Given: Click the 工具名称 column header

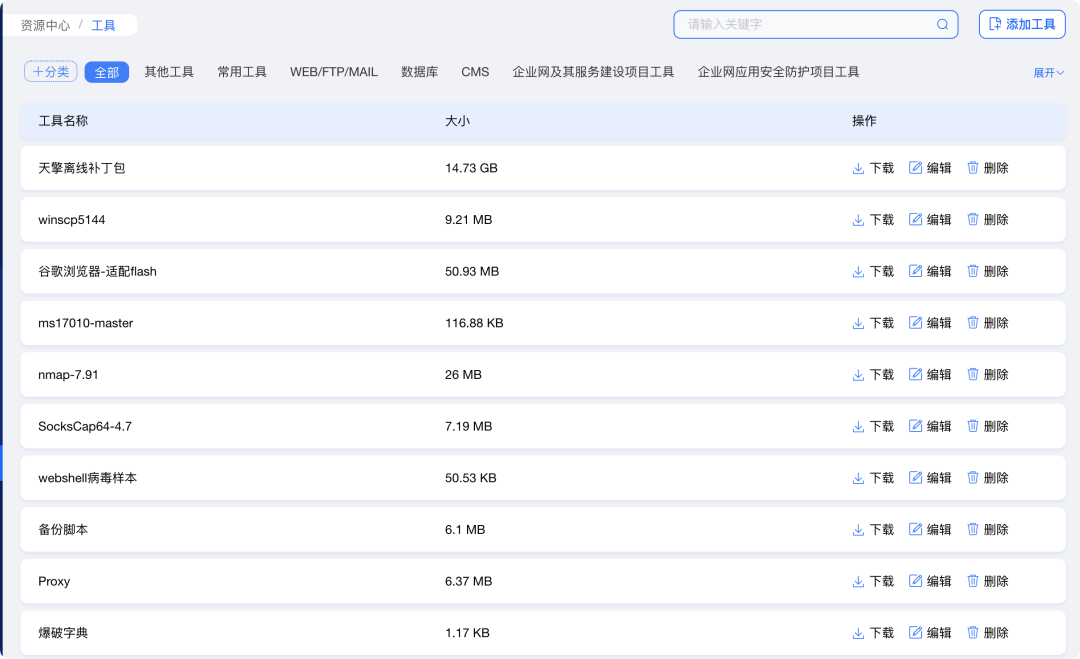Looking at the screenshot, I should coord(63,121).
